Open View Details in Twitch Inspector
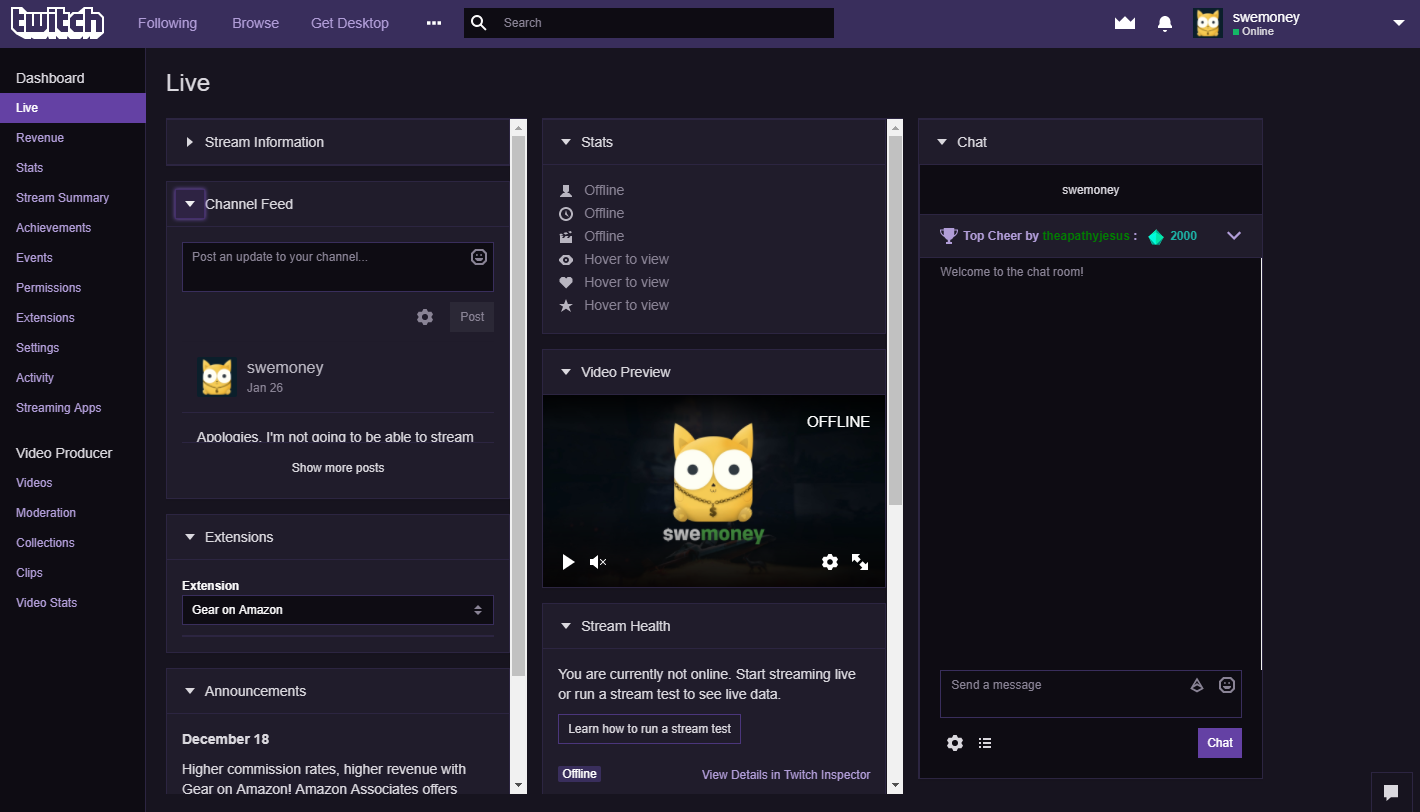Screen dimensions: 1420x812 point(786,775)
